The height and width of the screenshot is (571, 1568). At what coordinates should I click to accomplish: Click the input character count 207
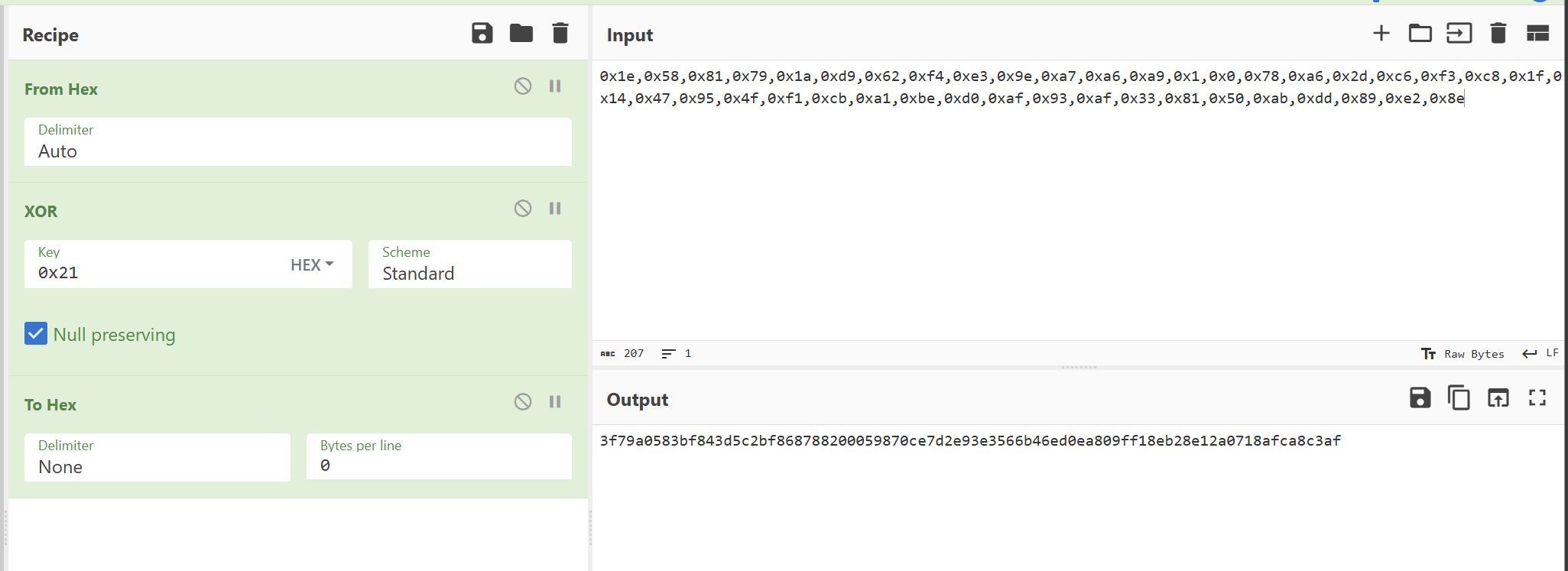click(x=623, y=353)
